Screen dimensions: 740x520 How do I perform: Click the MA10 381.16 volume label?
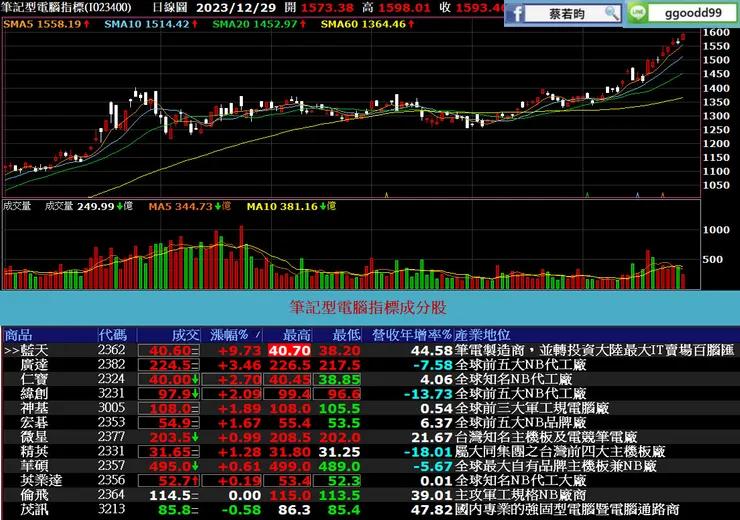pyautogui.click(x=291, y=206)
